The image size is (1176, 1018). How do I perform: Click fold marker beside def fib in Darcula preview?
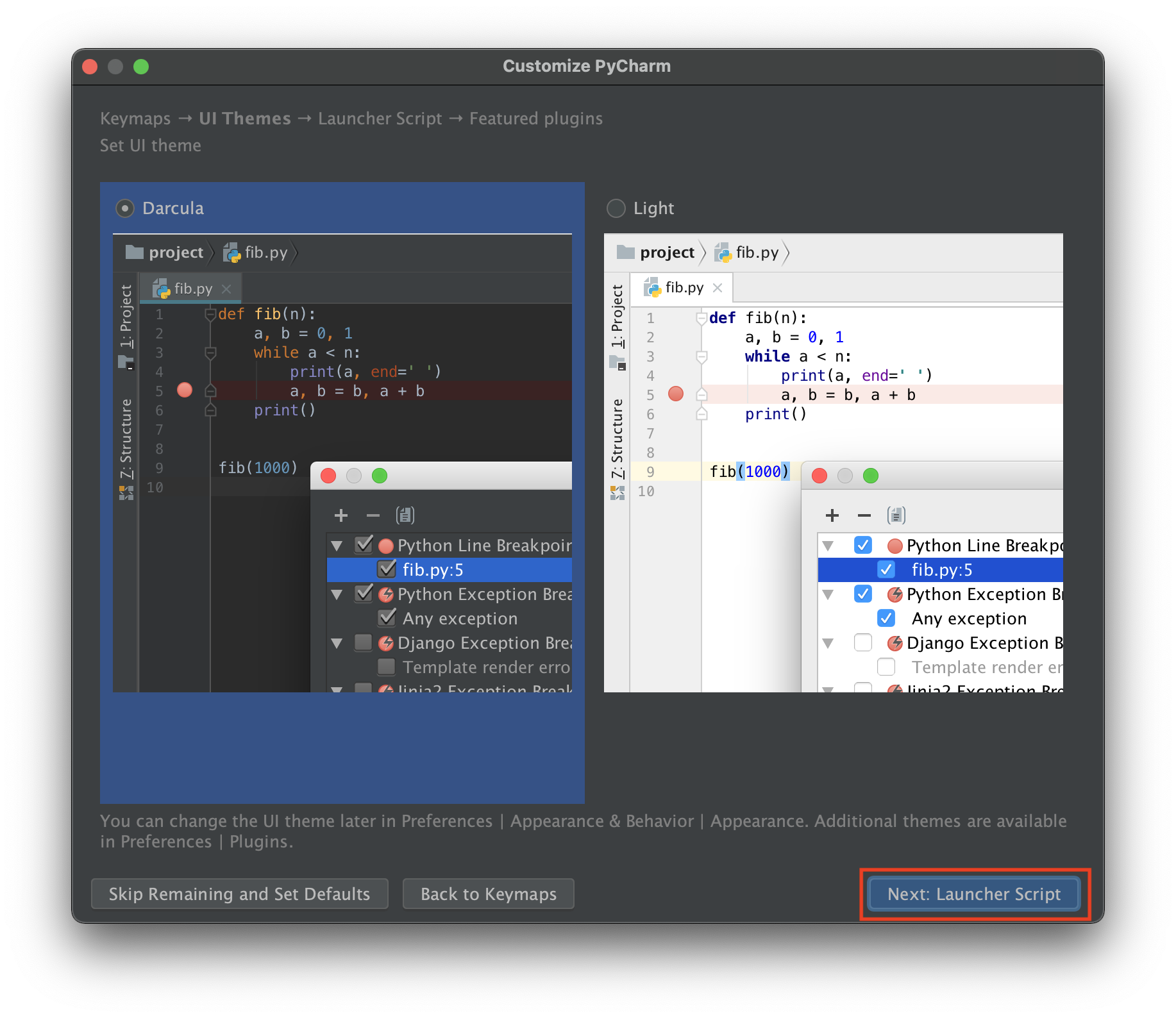click(210, 314)
